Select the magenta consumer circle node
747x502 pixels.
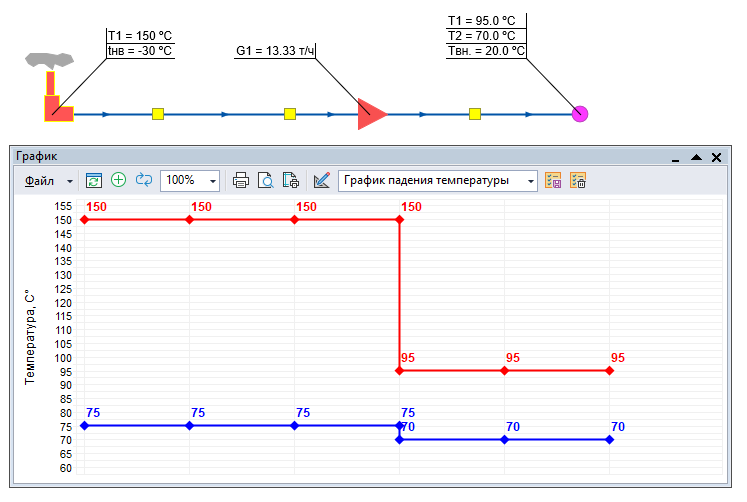click(579, 114)
